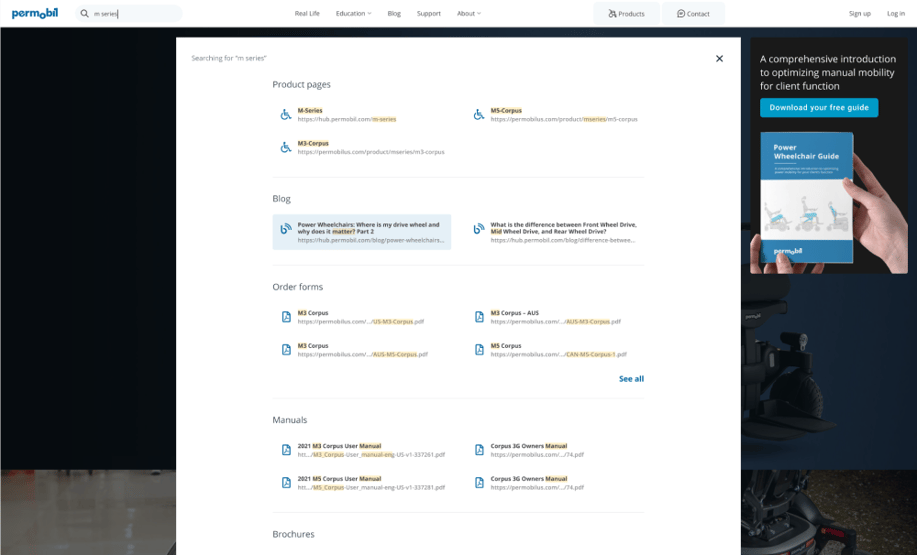
Task: Click the Contact button
Action: click(x=693, y=14)
